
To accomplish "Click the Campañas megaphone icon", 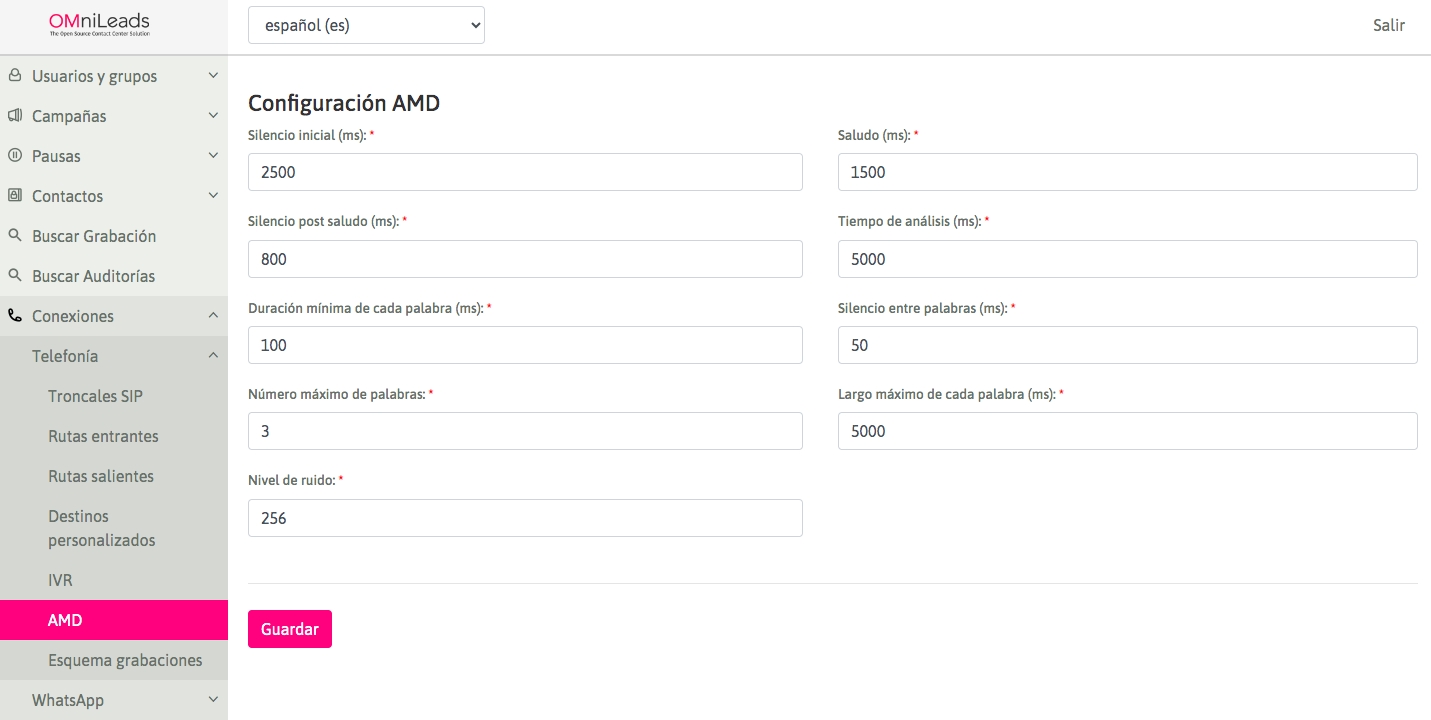I will (x=15, y=115).
